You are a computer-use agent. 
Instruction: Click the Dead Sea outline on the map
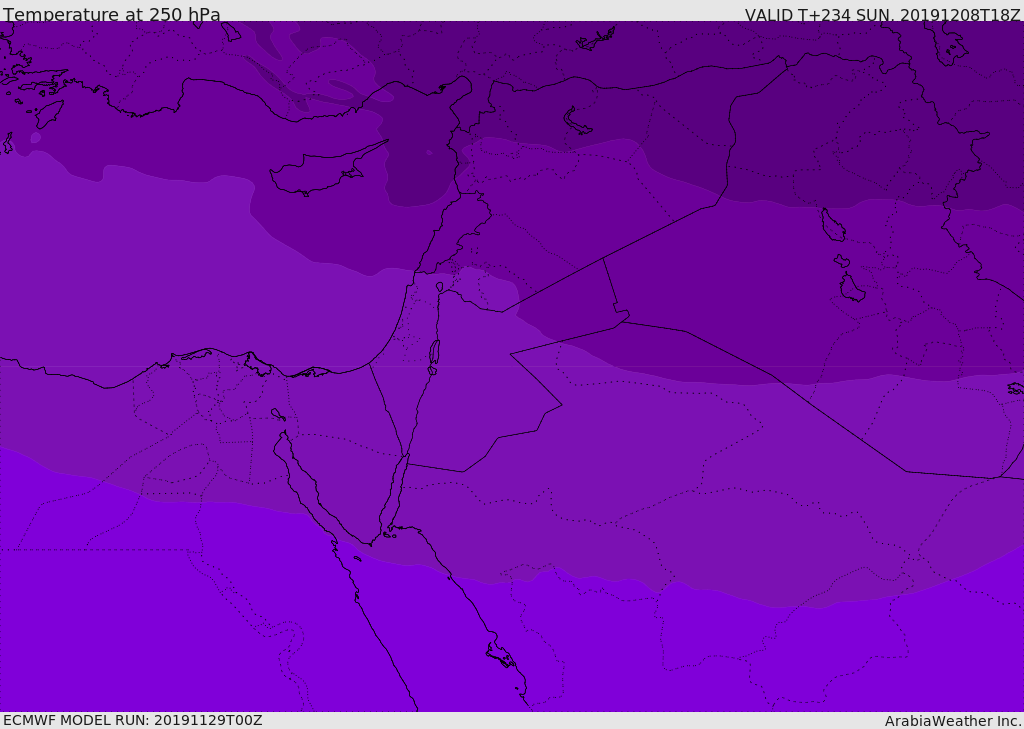tap(434, 357)
